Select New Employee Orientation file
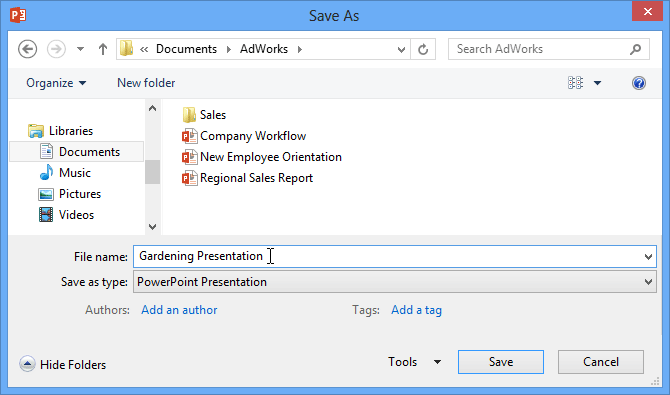The height and width of the screenshot is (395, 670). point(262,157)
